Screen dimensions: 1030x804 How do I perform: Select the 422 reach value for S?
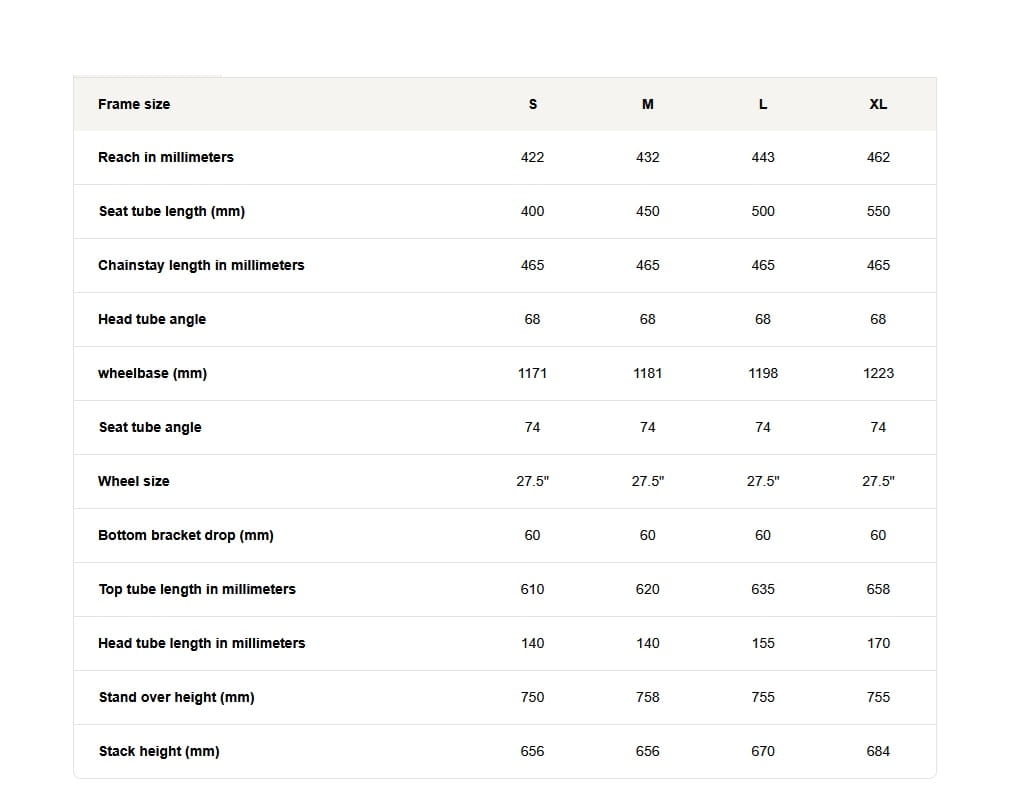[532, 157]
